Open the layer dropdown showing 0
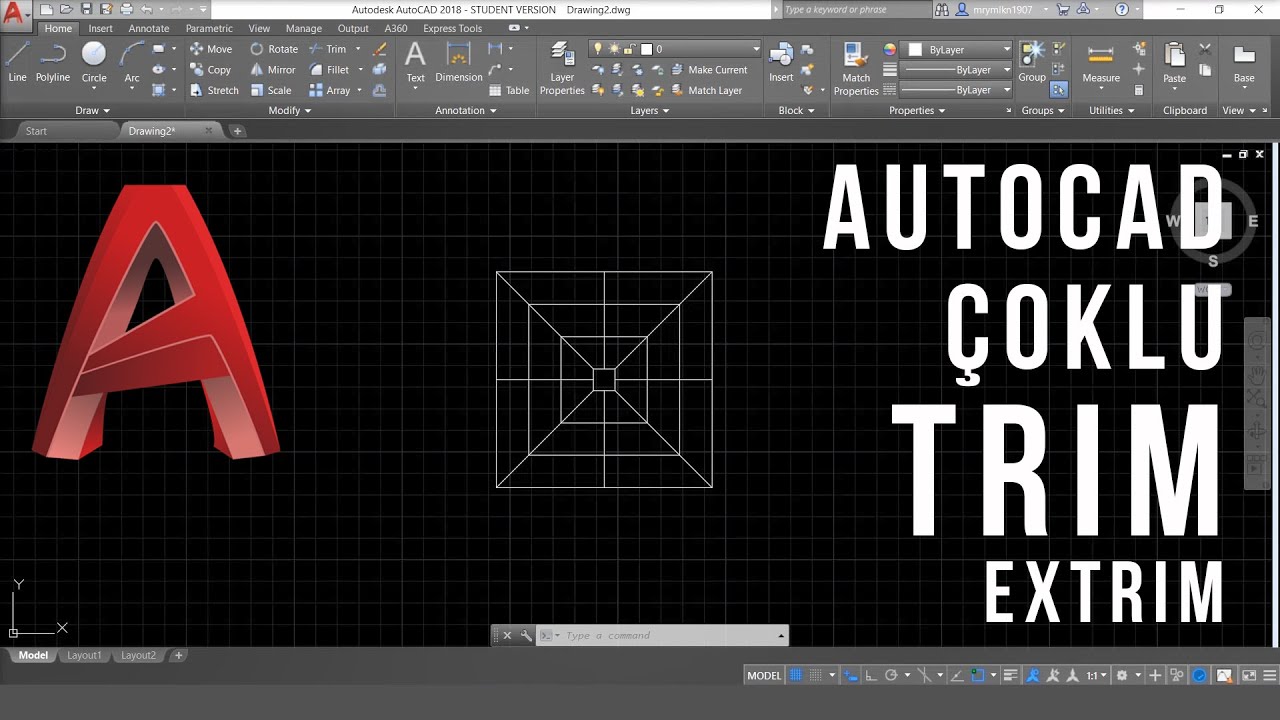 [x=675, y=49]
